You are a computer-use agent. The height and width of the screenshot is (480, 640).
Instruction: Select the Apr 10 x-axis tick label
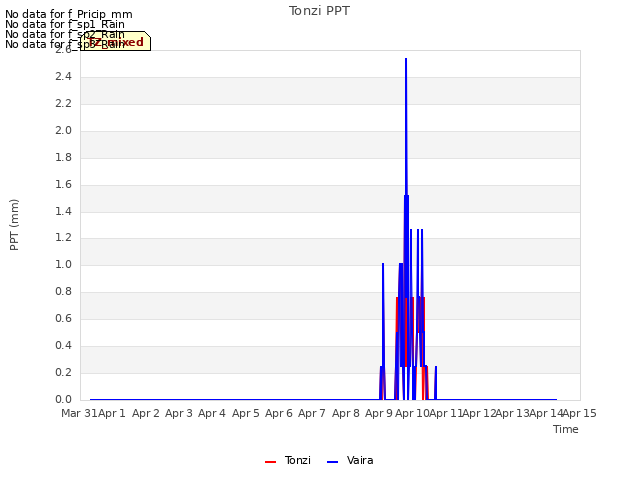412,413
